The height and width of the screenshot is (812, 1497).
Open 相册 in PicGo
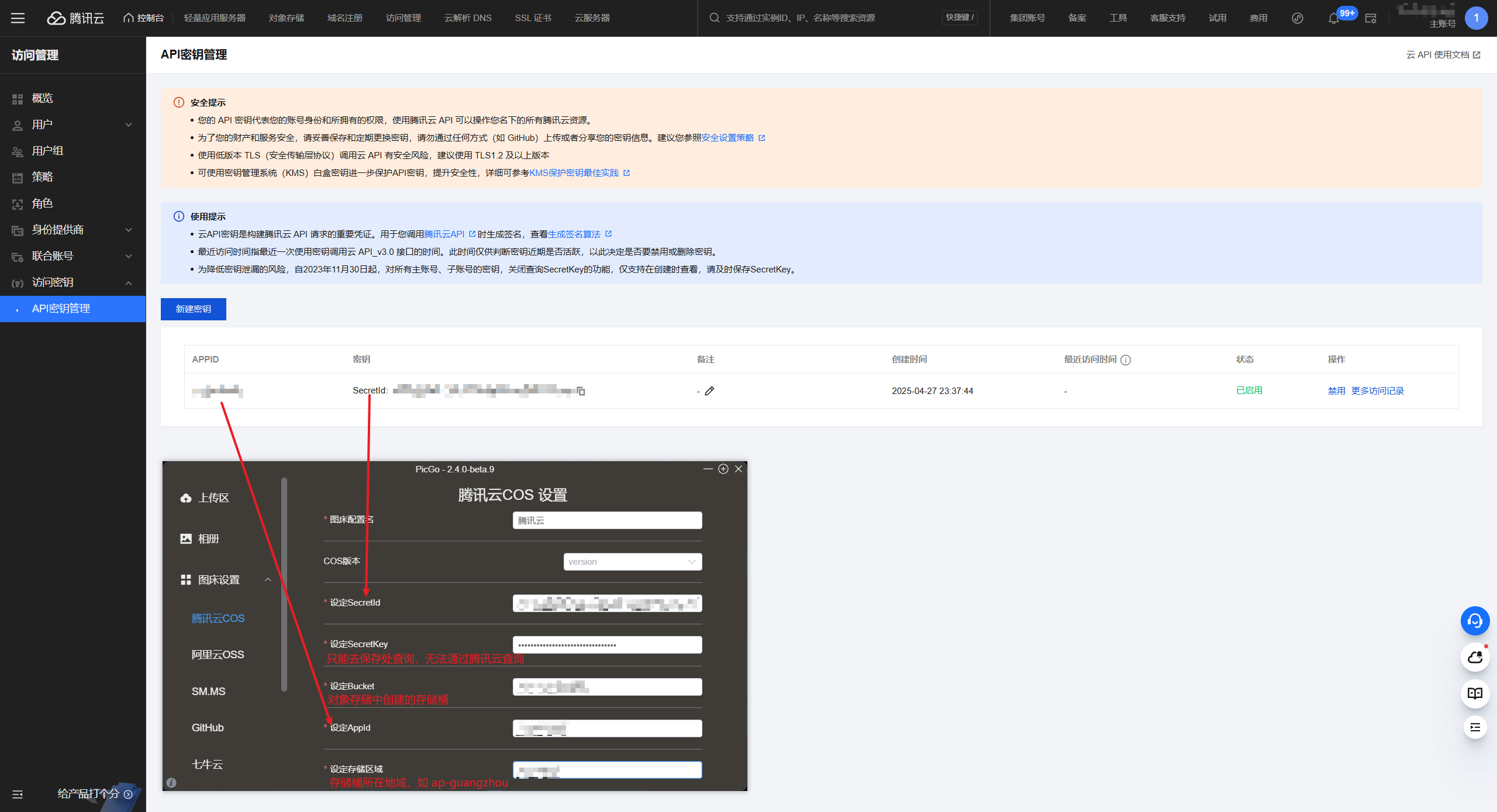(199, 539)
